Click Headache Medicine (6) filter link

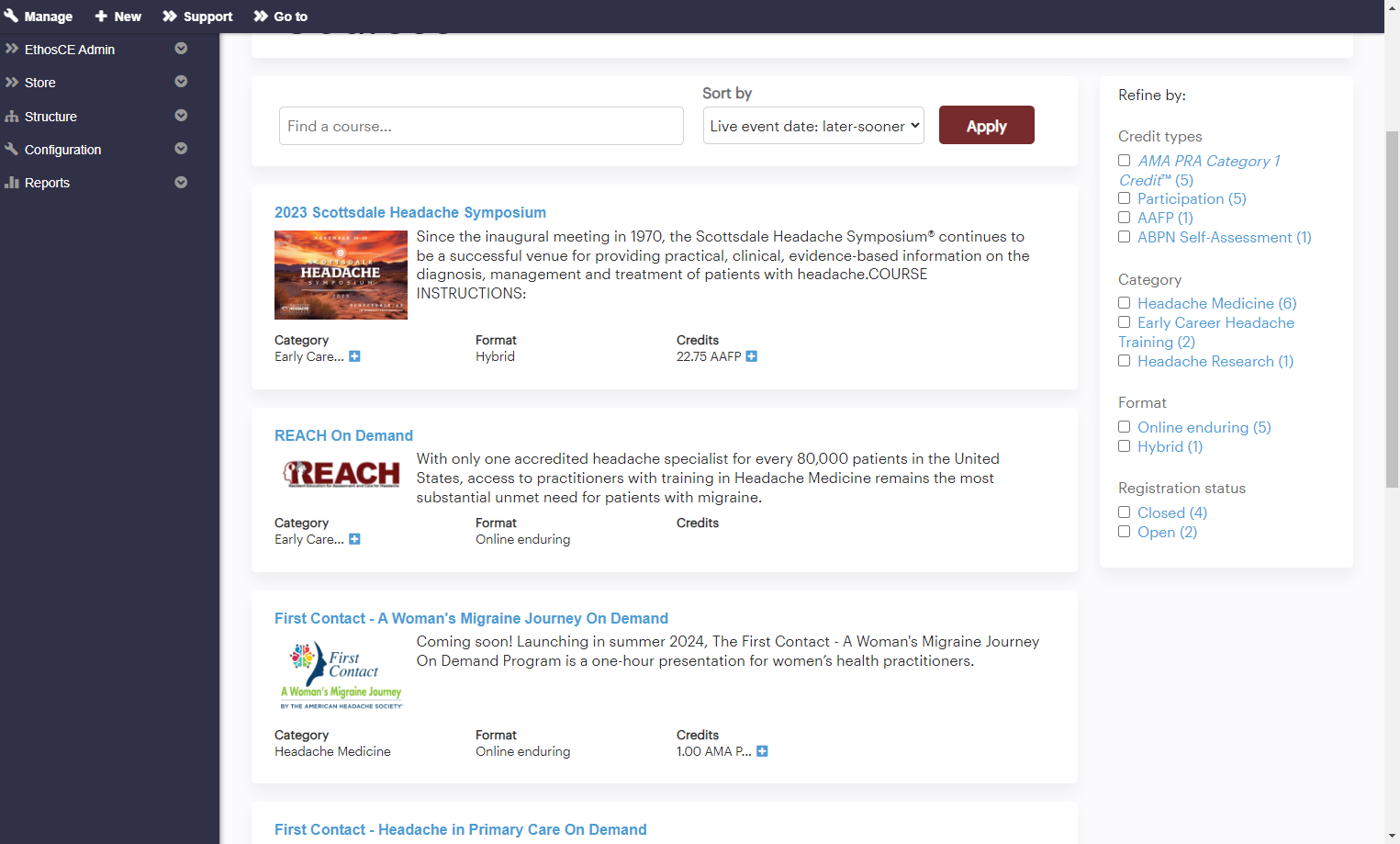click(1217, 303)
